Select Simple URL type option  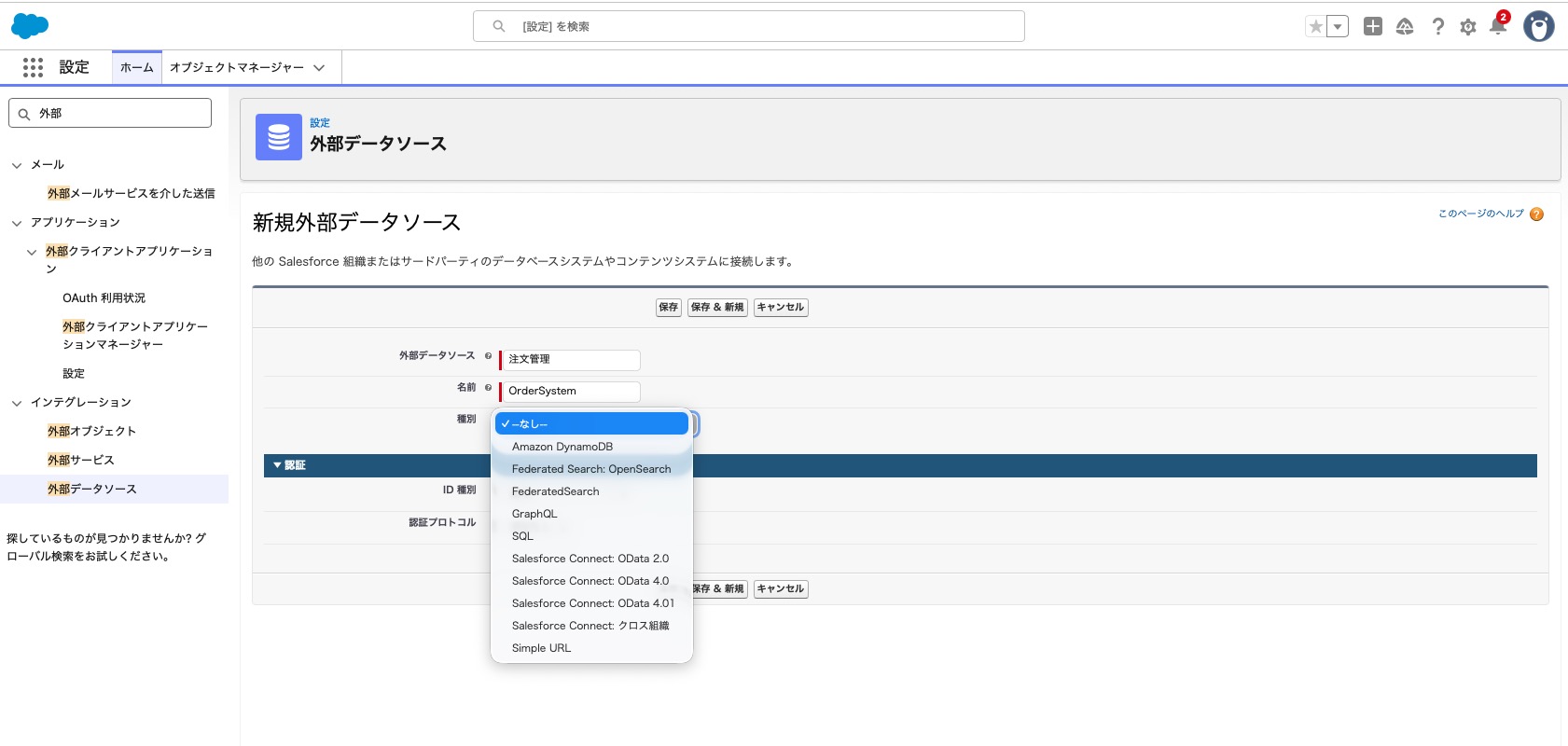point(591,648)
